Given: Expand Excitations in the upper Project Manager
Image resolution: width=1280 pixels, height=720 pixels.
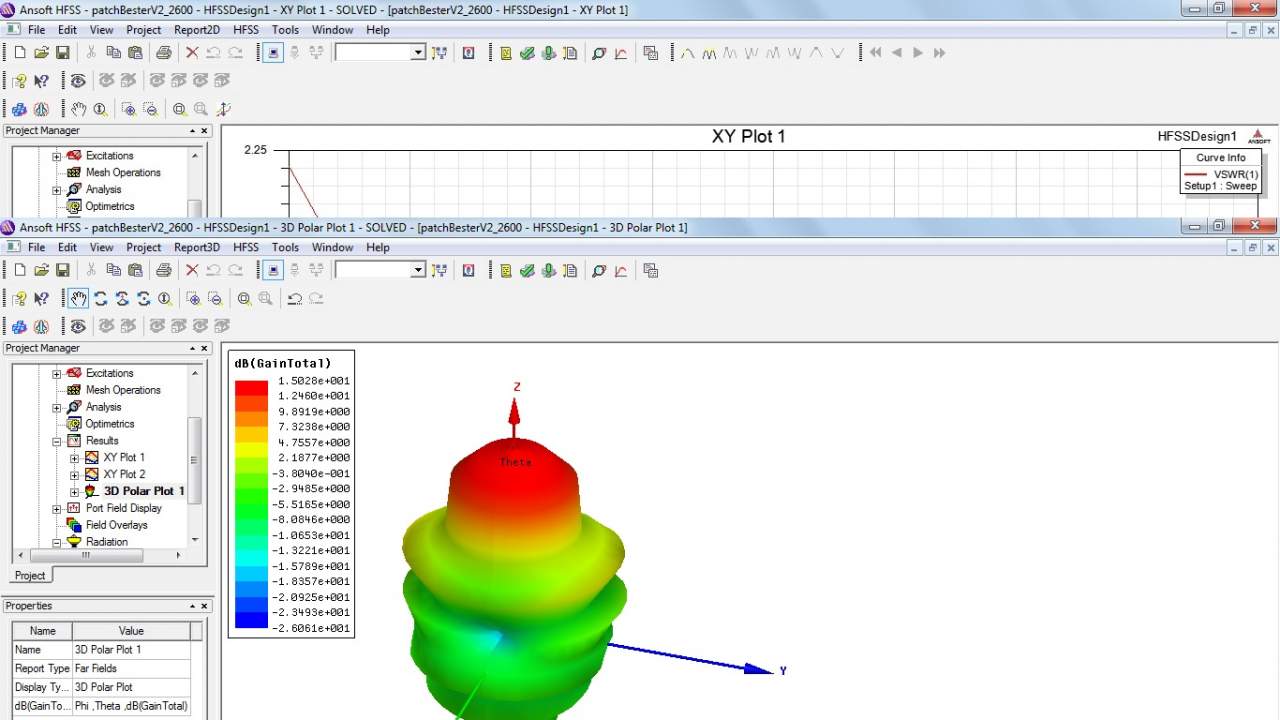Looking at the screenshot, I should pyautogui.click(x=57, y=156).
